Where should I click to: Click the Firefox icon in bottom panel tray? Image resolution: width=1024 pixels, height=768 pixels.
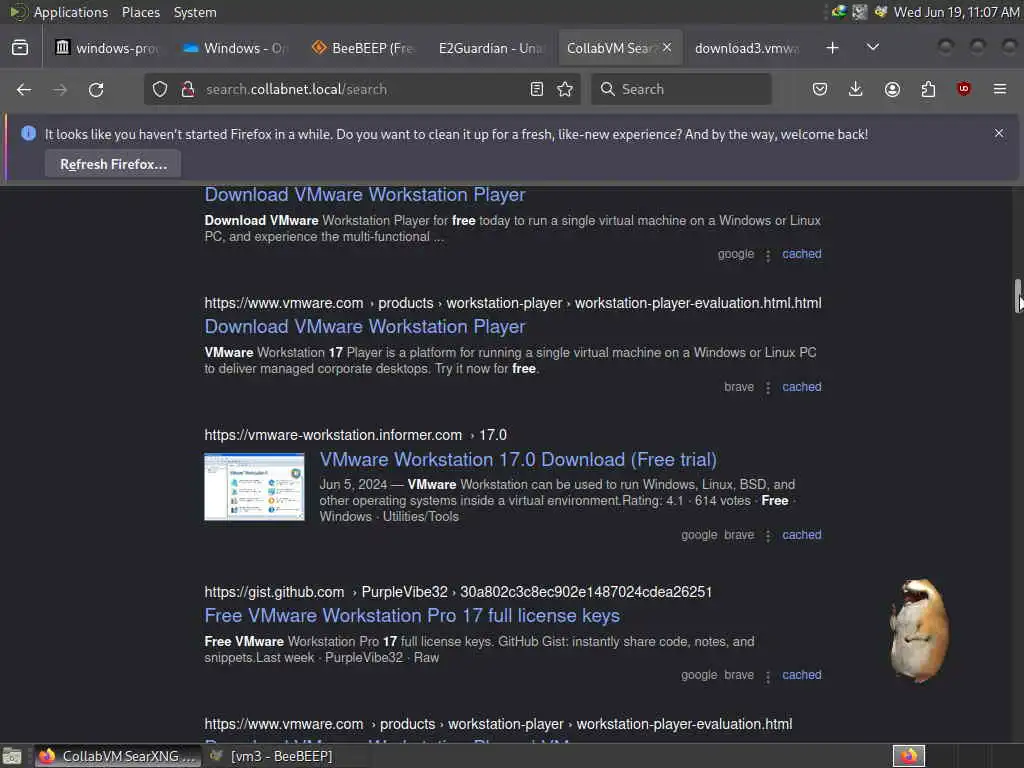(x=909, y=756)
